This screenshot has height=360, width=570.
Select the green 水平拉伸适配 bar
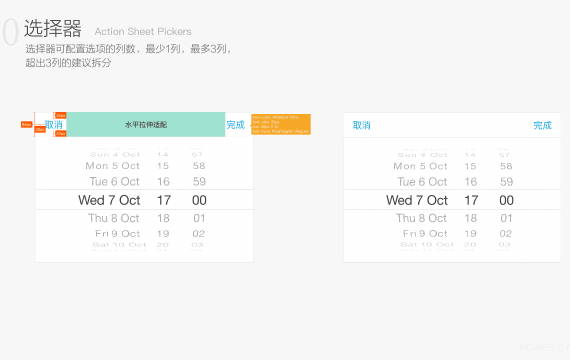pyautogui.click(x=146, y=124)
